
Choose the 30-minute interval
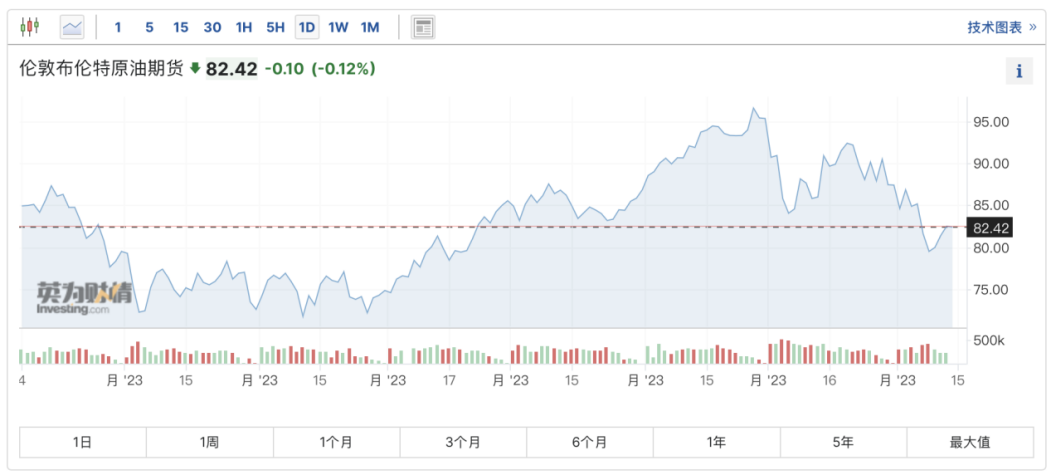212,27
